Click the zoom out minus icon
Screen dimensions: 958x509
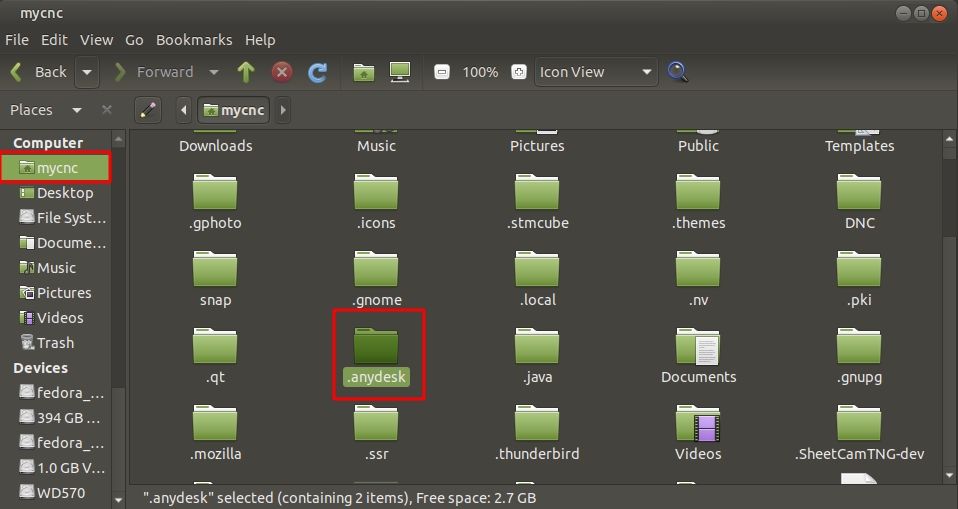click(442, 72)
